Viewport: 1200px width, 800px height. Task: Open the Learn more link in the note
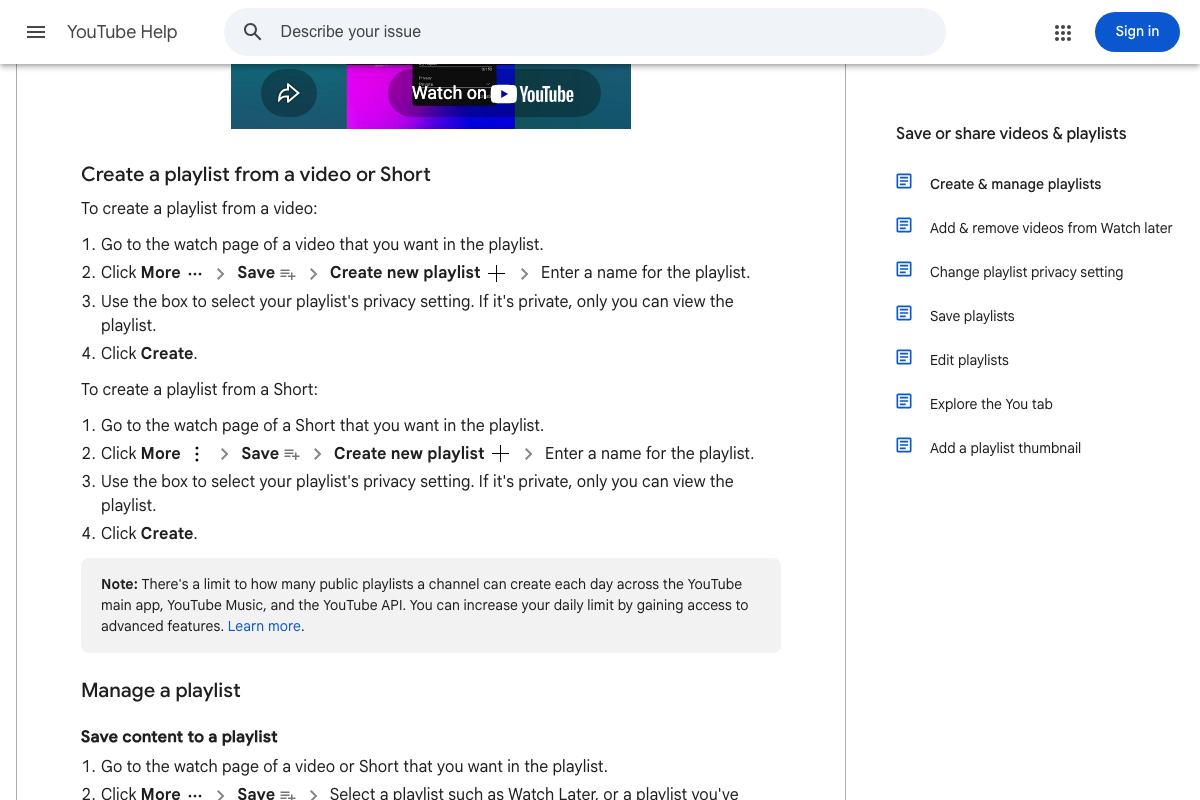coord(264,626)
